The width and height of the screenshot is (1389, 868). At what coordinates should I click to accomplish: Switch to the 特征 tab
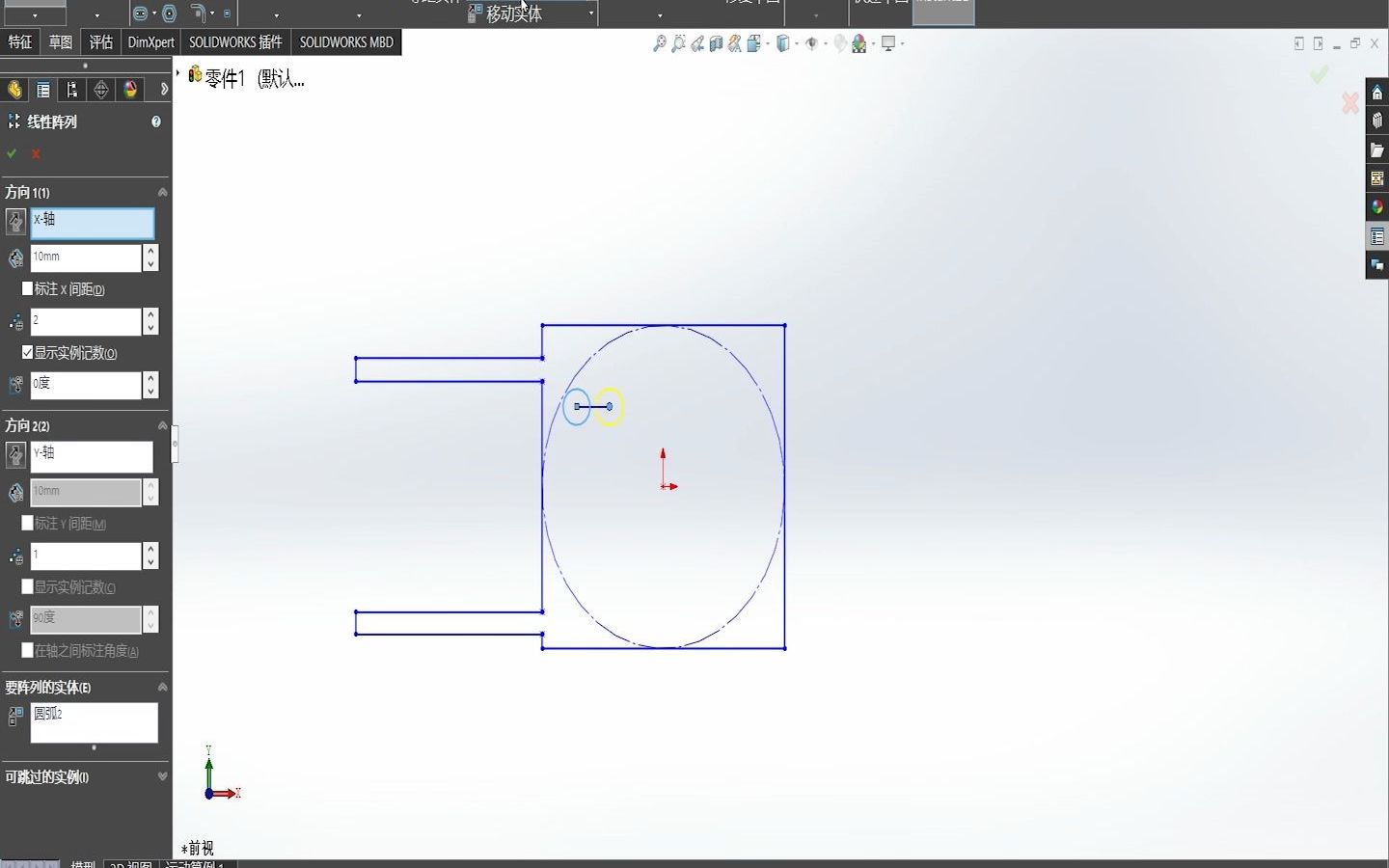pos(20,41)
